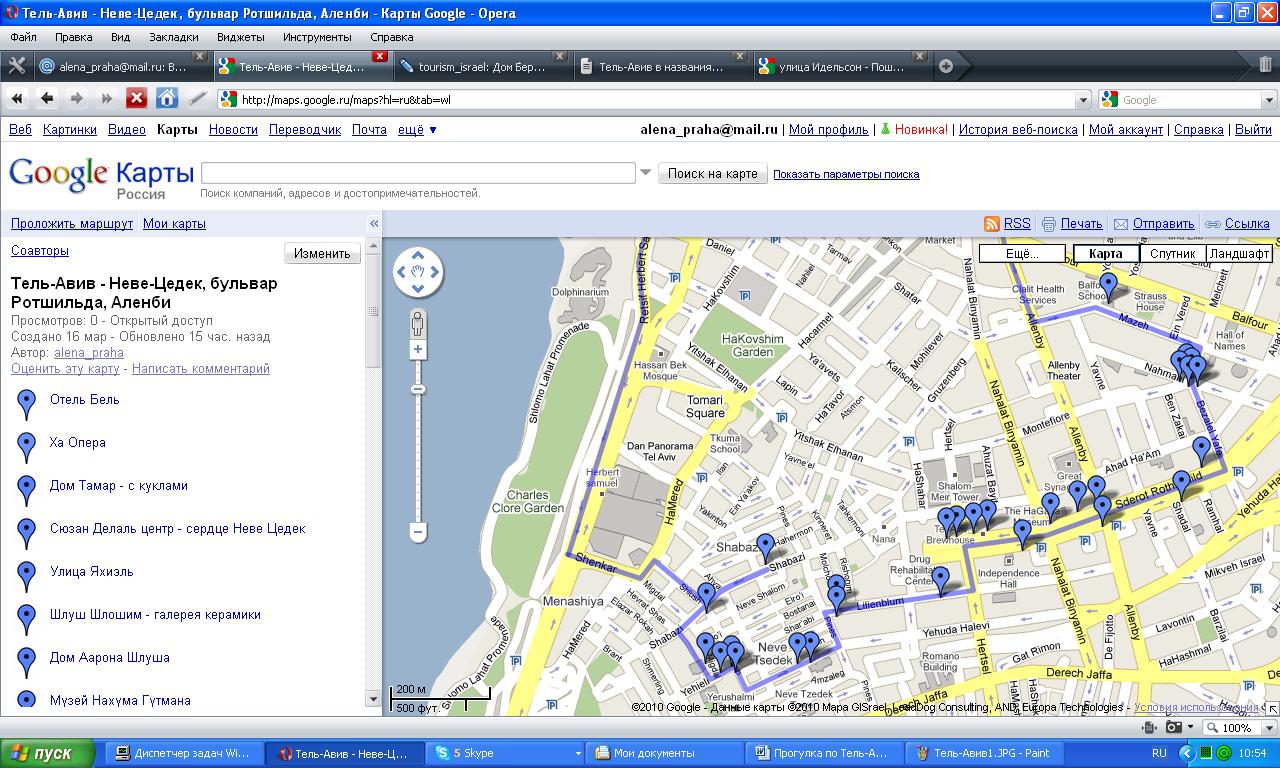Zoom out with map minus button

pos(418,531)
